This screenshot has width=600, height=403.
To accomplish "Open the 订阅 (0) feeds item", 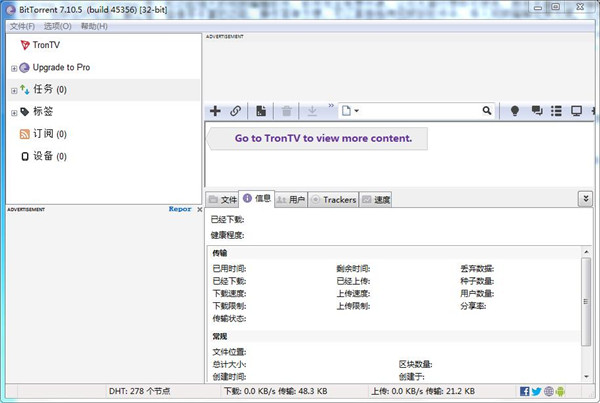I will [x=50, y=134].
